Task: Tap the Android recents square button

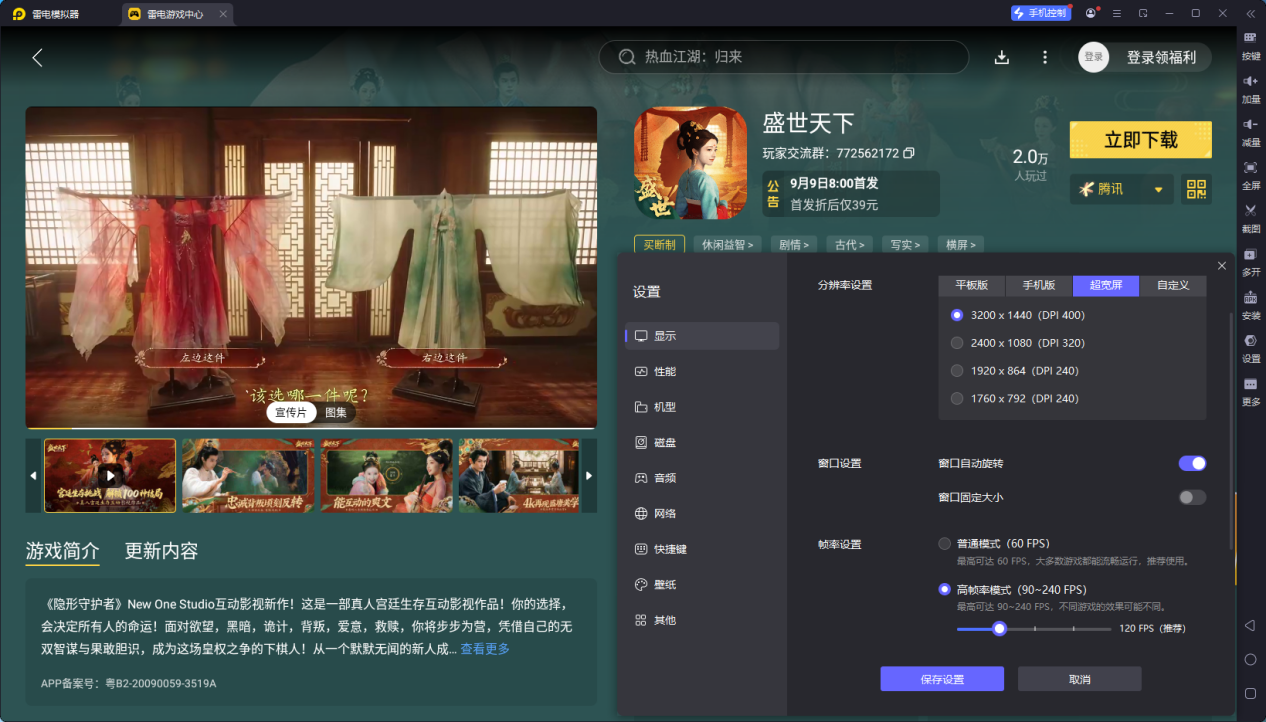Action: (x=1250, y=693)
